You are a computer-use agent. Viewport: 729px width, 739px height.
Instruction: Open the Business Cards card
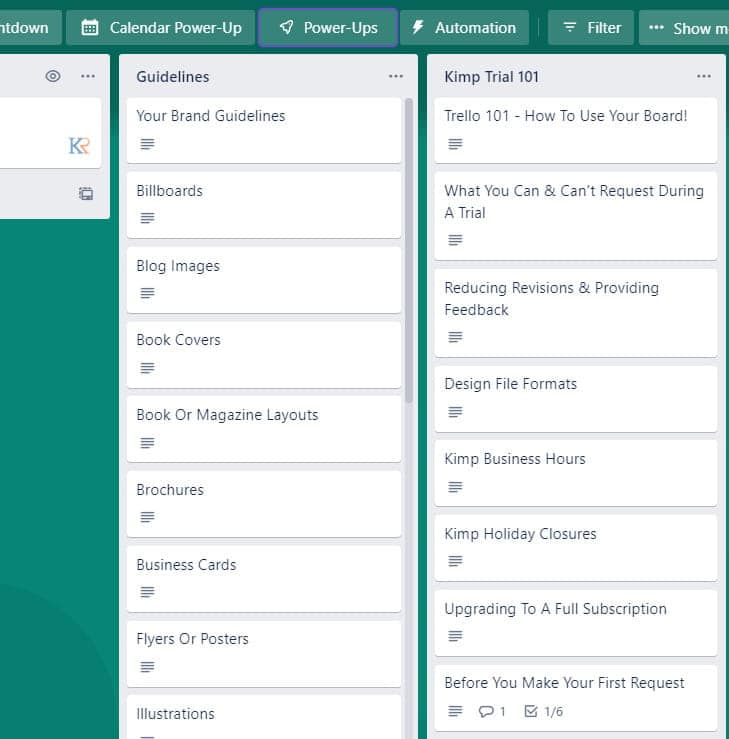(x=264, y=579)
